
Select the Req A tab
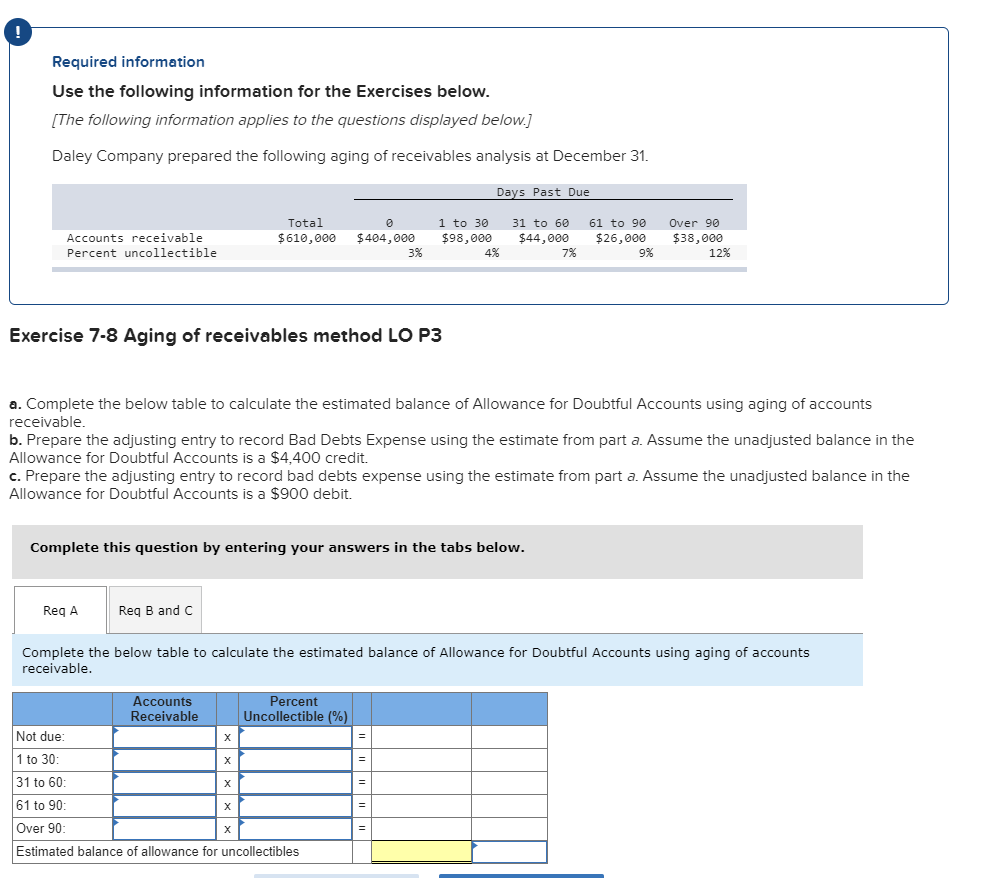[x=61, y=608]
